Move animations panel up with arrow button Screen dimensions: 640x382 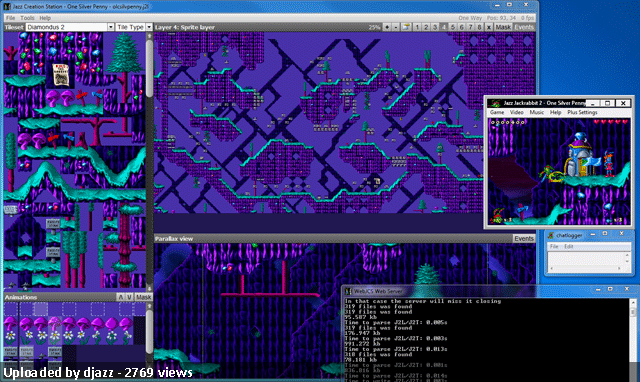(x=120, y=297)
